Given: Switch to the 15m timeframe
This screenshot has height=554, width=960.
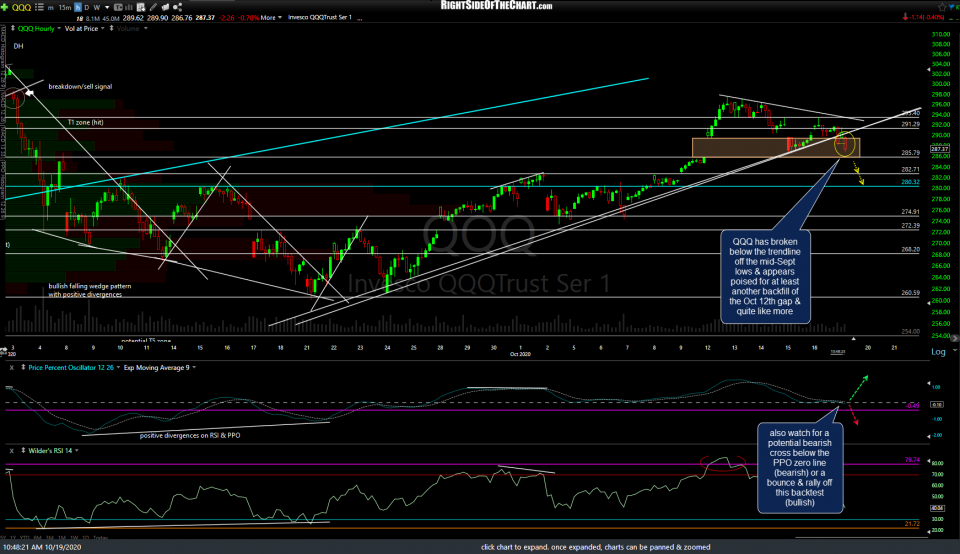Looking at the screenshot, I should pyautogui.click(x=65, y=7).
